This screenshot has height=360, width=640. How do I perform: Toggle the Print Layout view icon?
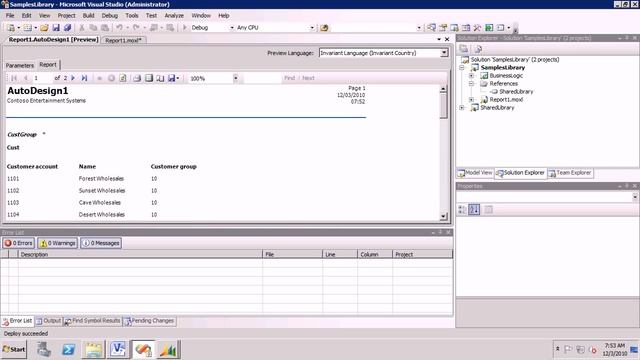pyautogui.click(x=149, y=78)
